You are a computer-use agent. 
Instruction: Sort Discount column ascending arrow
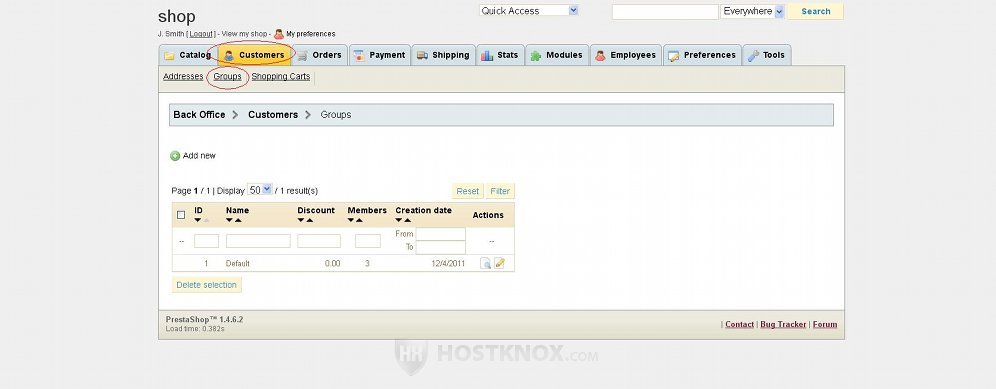click(x=309, y=221)
